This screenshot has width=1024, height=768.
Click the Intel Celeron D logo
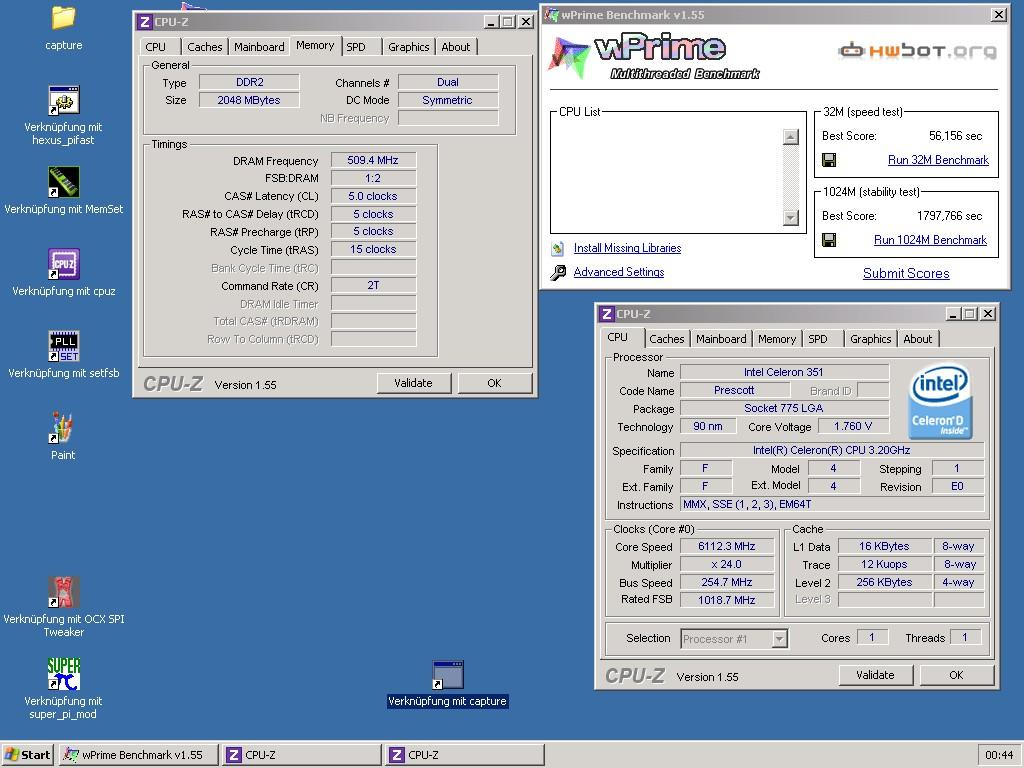click(940, 401)
